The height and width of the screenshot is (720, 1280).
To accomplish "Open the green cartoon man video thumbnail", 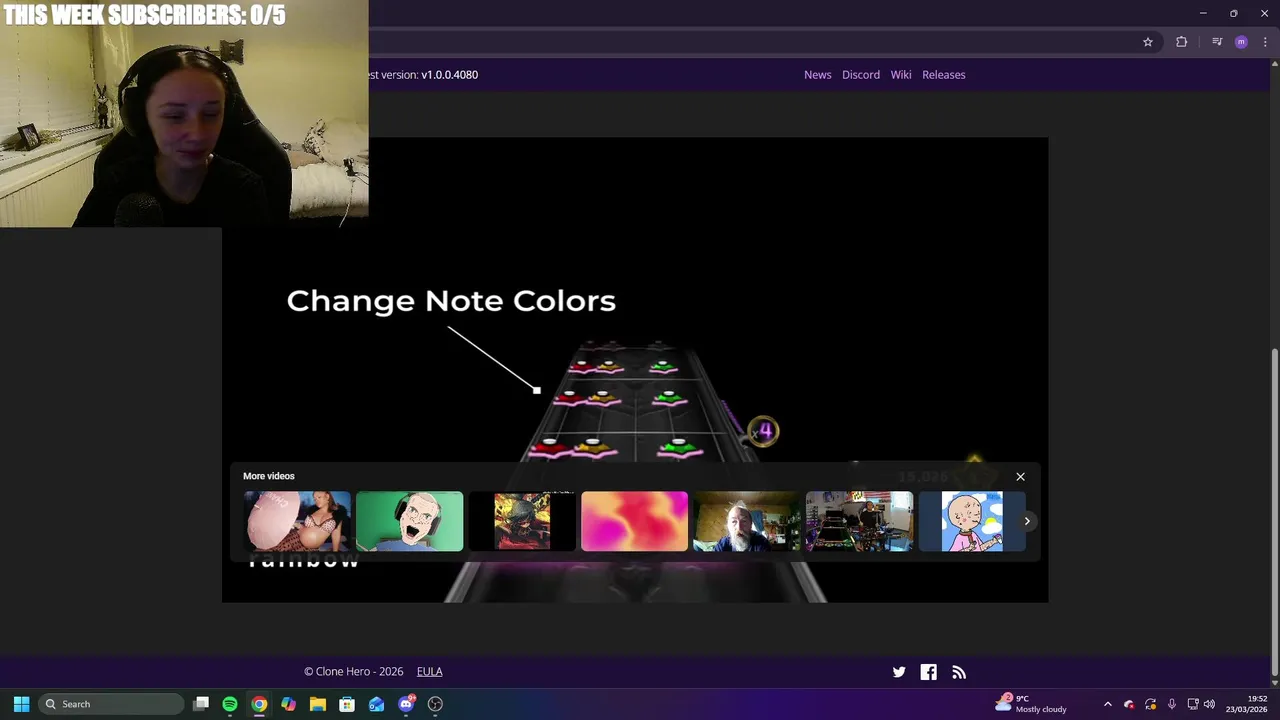I will 410,521.
